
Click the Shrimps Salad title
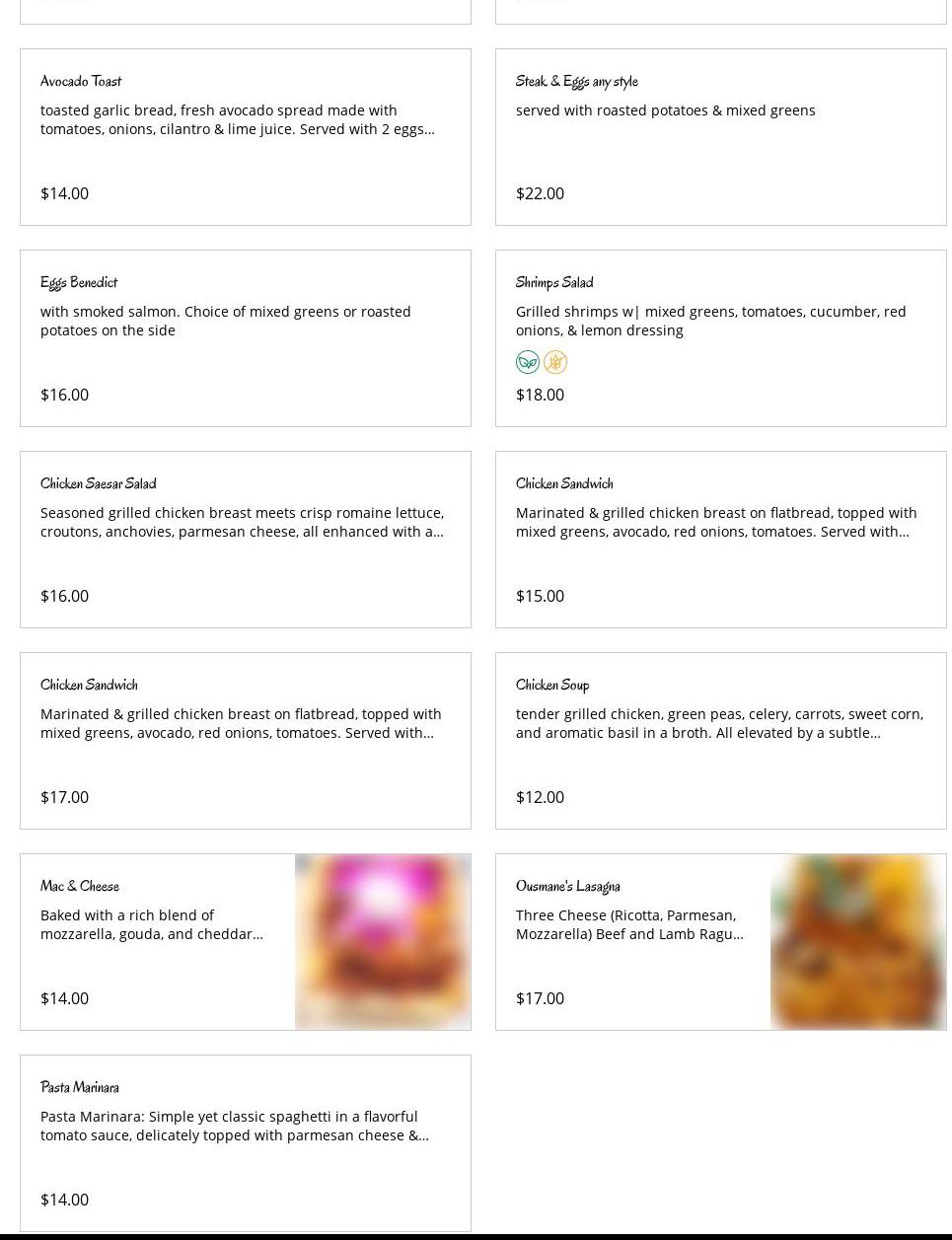(x=554, y=282)
